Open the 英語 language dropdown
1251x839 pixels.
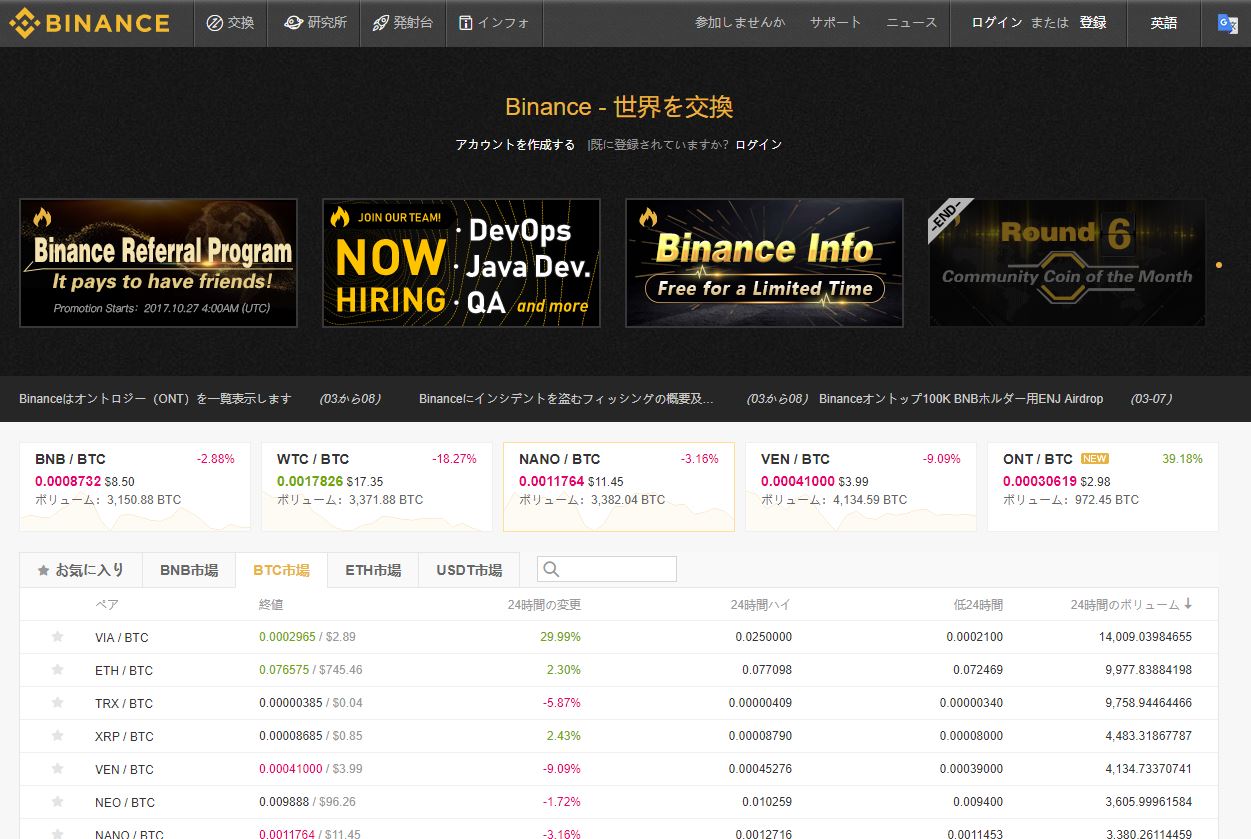point(1163,23)
